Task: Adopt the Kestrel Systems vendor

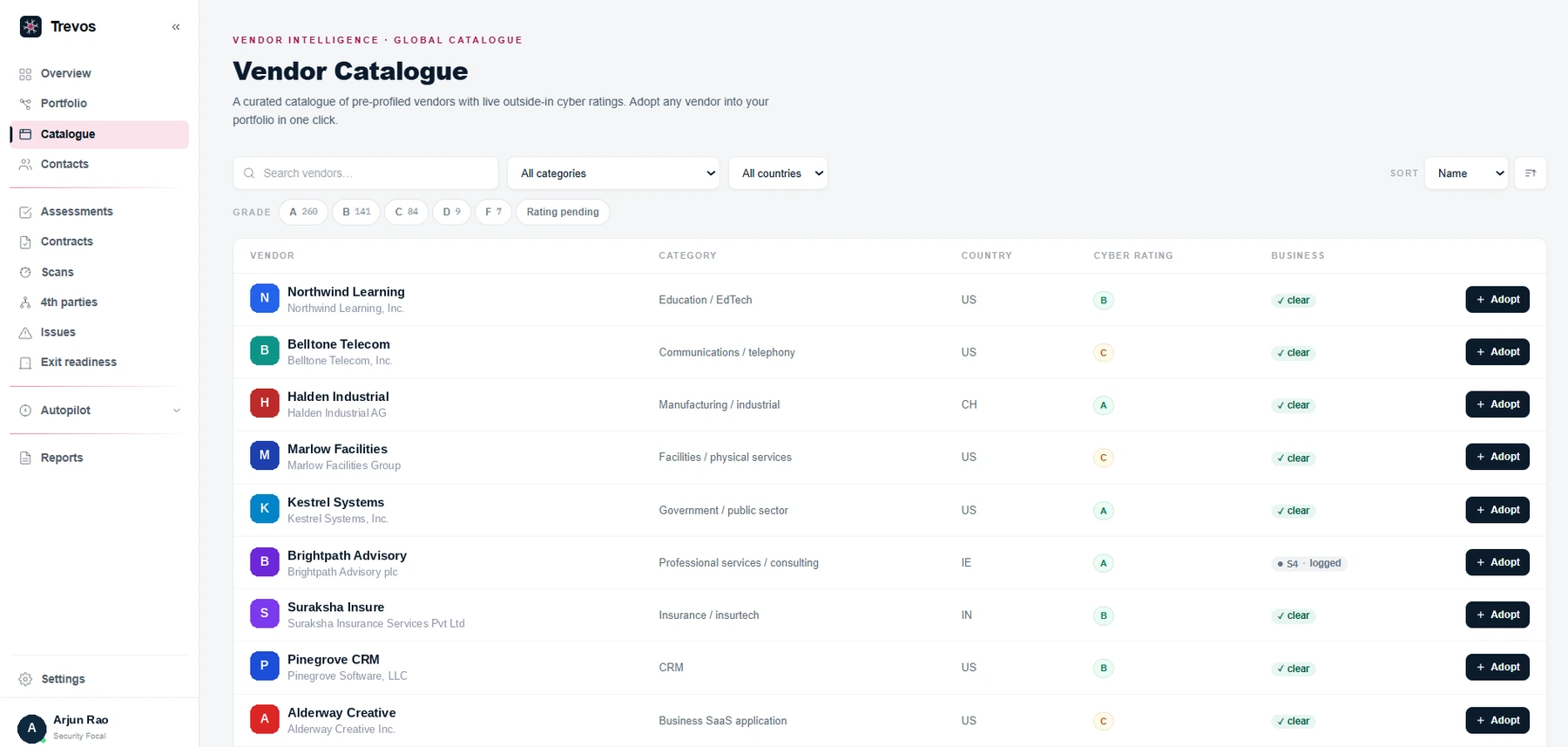Action: (x=1497, y=510)
